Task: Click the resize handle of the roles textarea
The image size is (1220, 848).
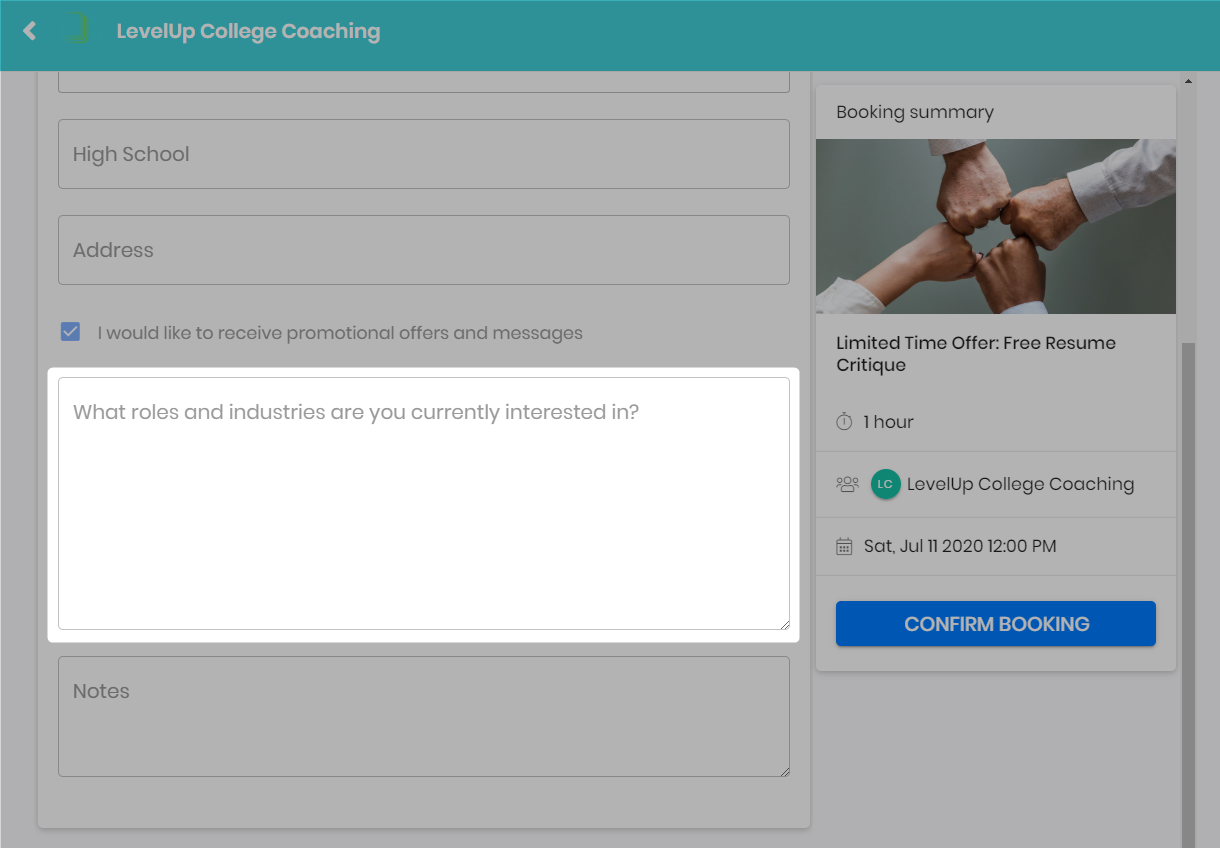Action: [x=783, y=623]
